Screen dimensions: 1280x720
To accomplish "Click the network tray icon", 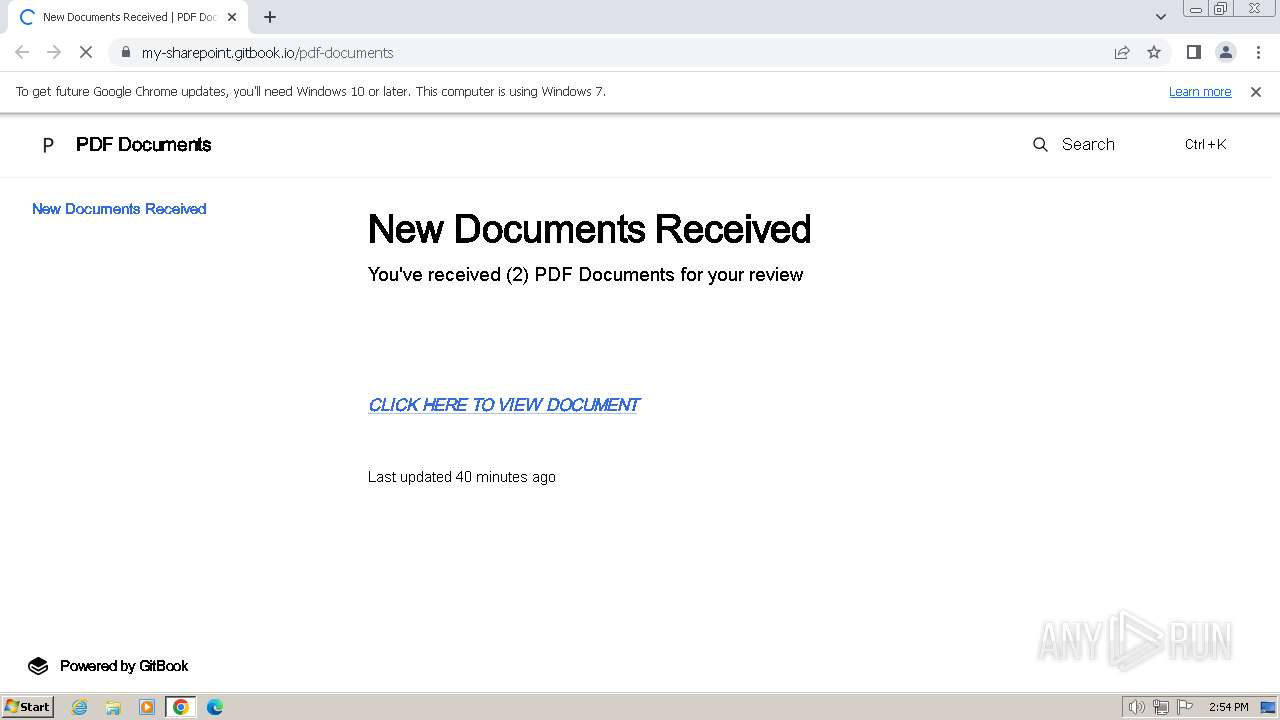I will pos(1161,707).
